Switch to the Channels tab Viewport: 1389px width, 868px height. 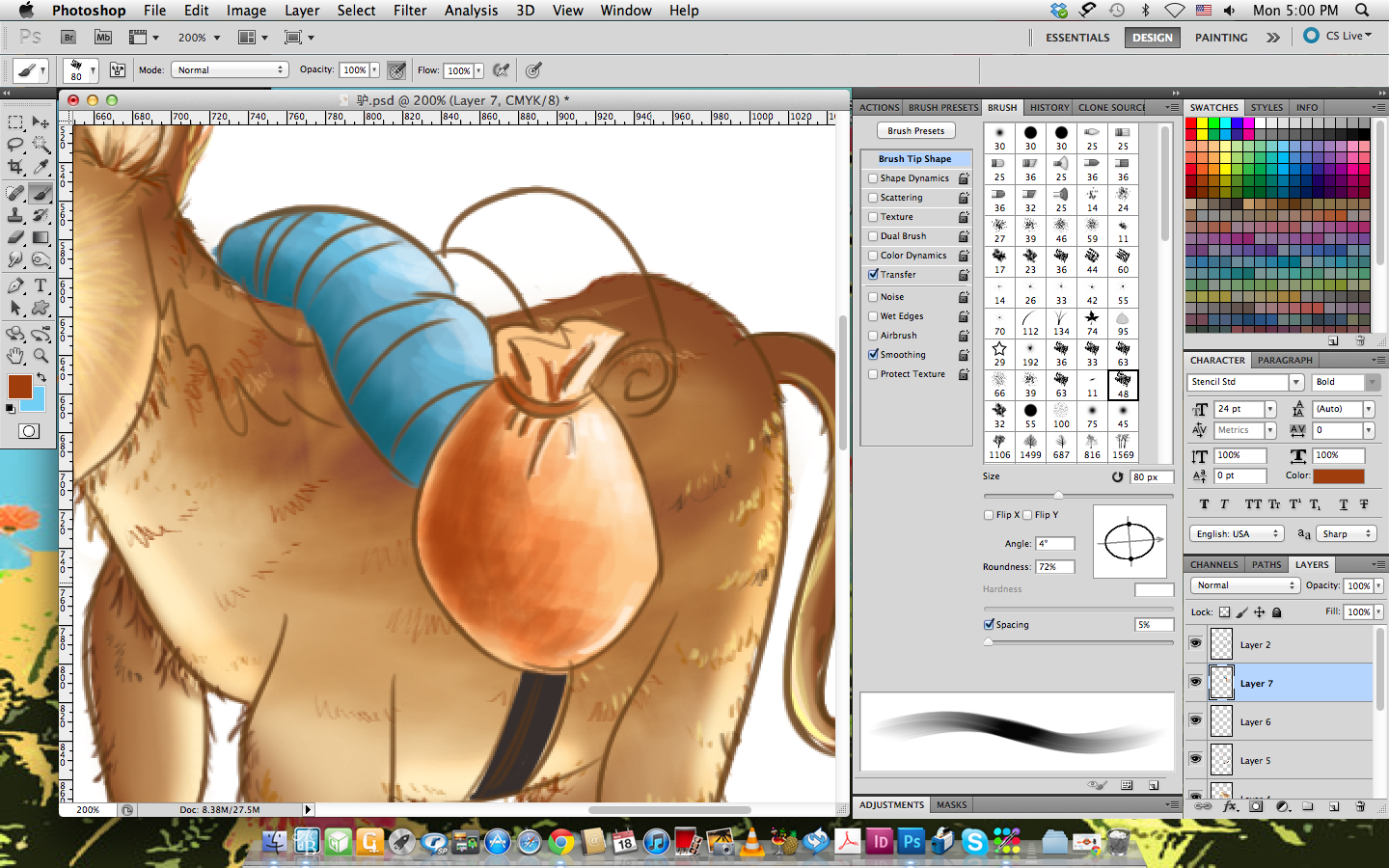(x=1213, y=565)
